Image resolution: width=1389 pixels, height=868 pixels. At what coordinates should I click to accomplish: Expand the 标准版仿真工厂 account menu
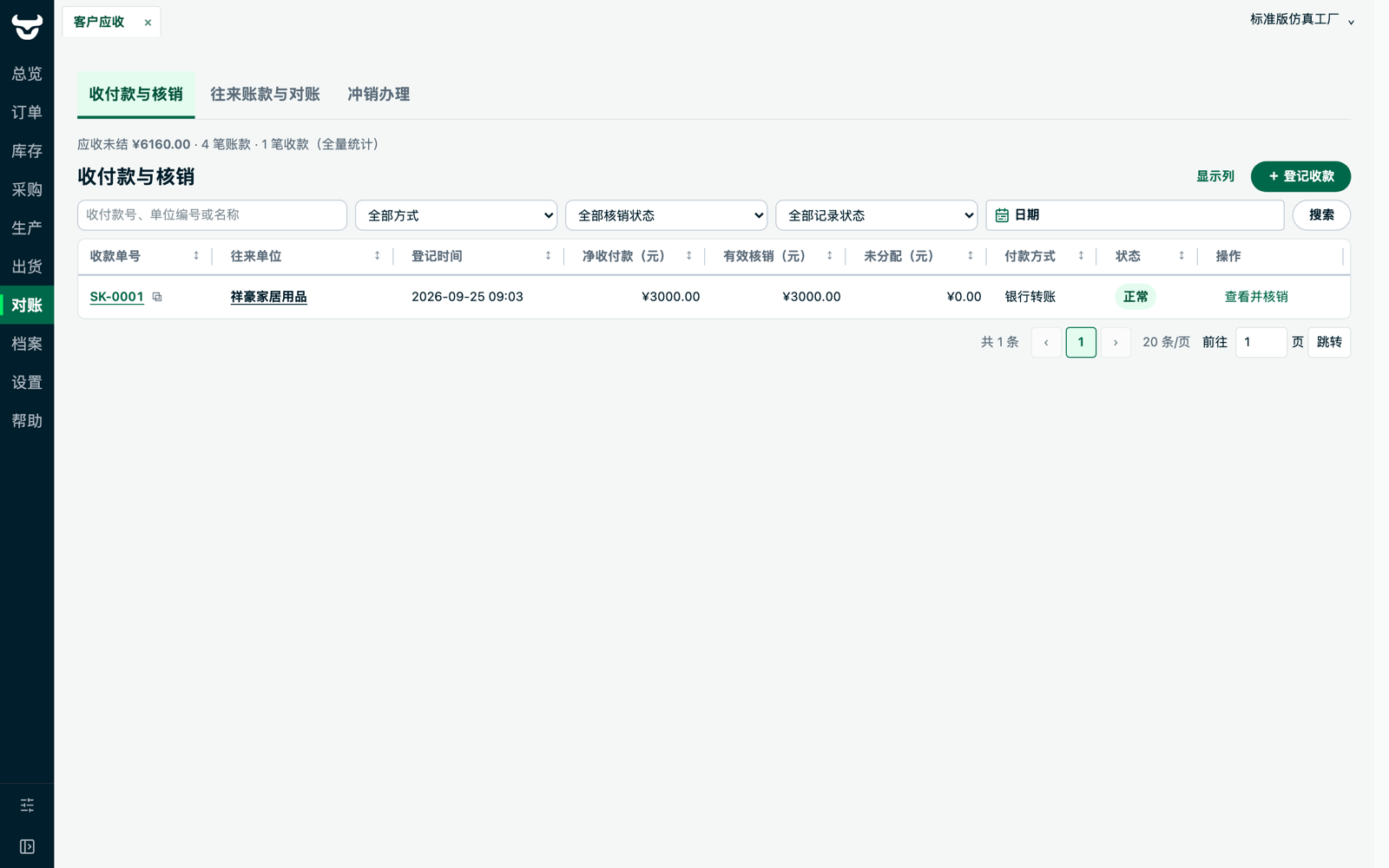click(x=1301, y=19)
